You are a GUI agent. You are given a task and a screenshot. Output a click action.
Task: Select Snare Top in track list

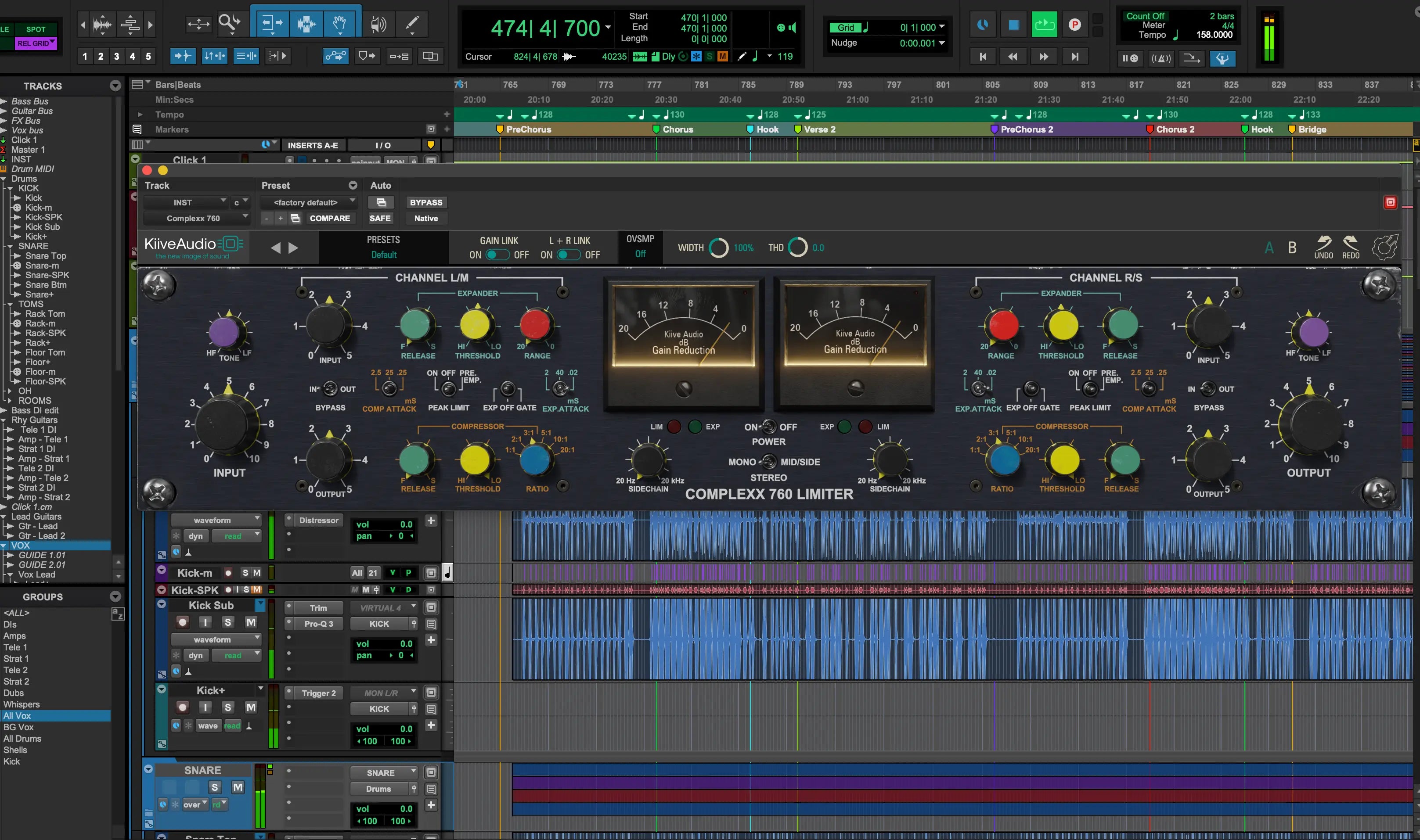click(45, 256)
